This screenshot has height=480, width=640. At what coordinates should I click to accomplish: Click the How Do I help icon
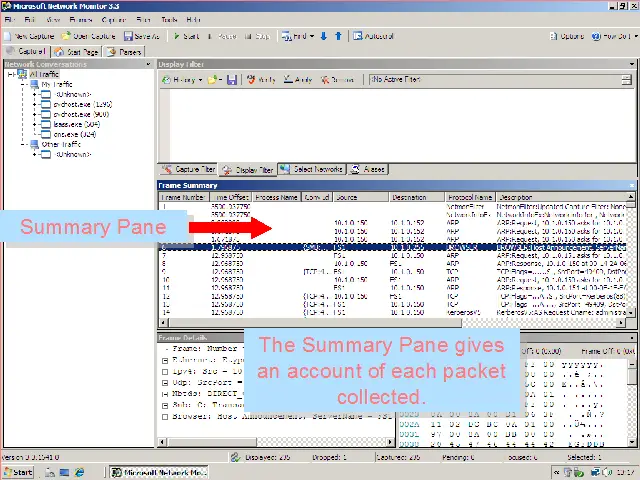click(596, 36)
